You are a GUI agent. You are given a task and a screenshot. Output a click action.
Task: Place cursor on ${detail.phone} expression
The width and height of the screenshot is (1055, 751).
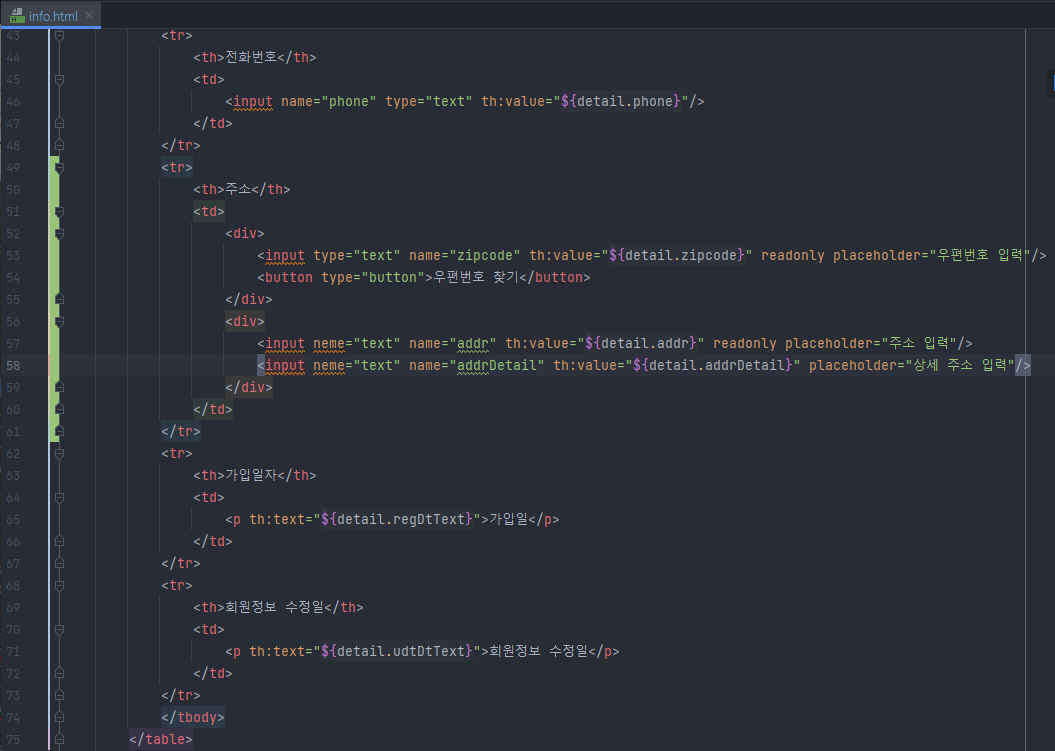pyautogui.click(x=620, y=102)
